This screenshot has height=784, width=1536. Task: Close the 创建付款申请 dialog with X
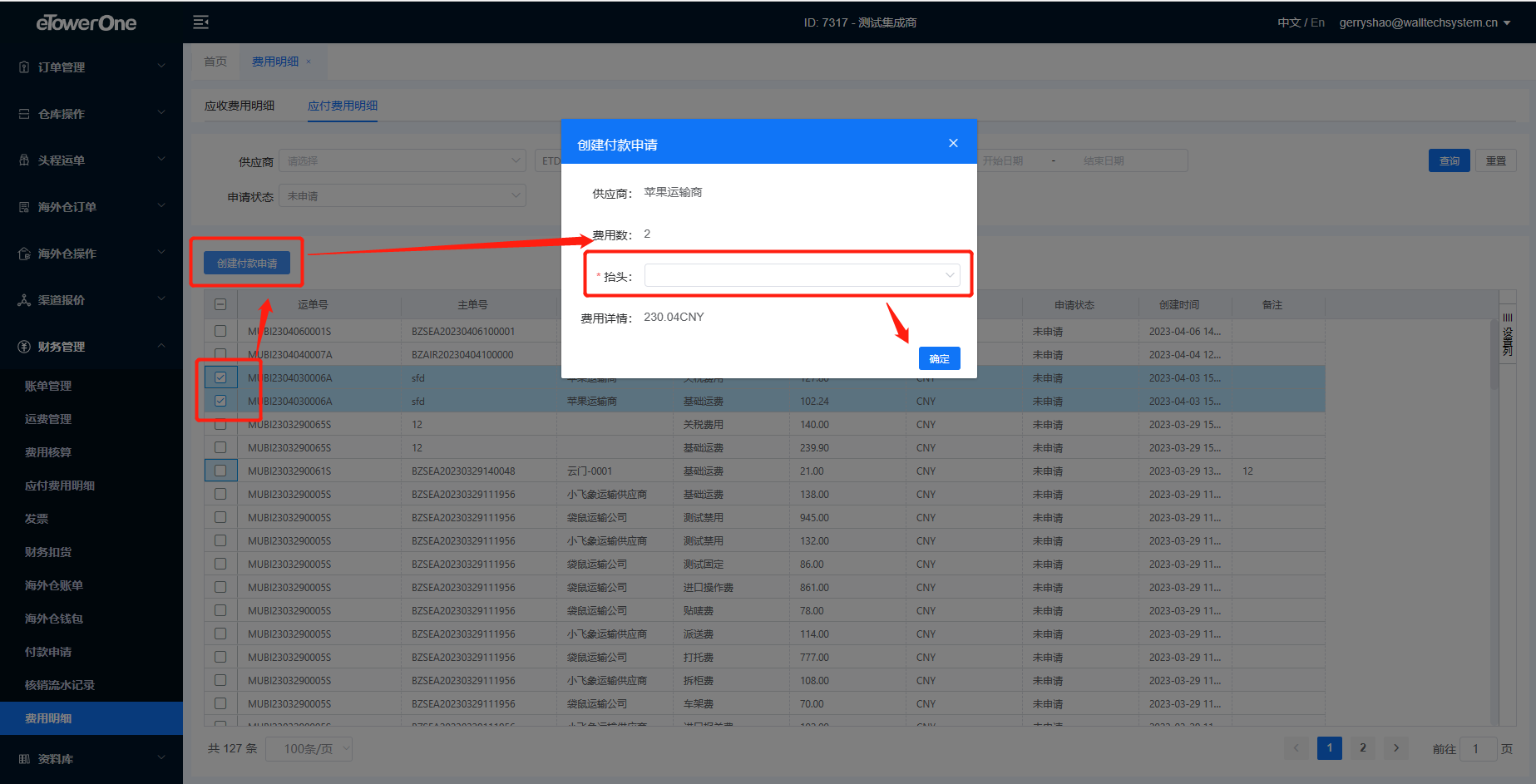(x=953, y=144)
